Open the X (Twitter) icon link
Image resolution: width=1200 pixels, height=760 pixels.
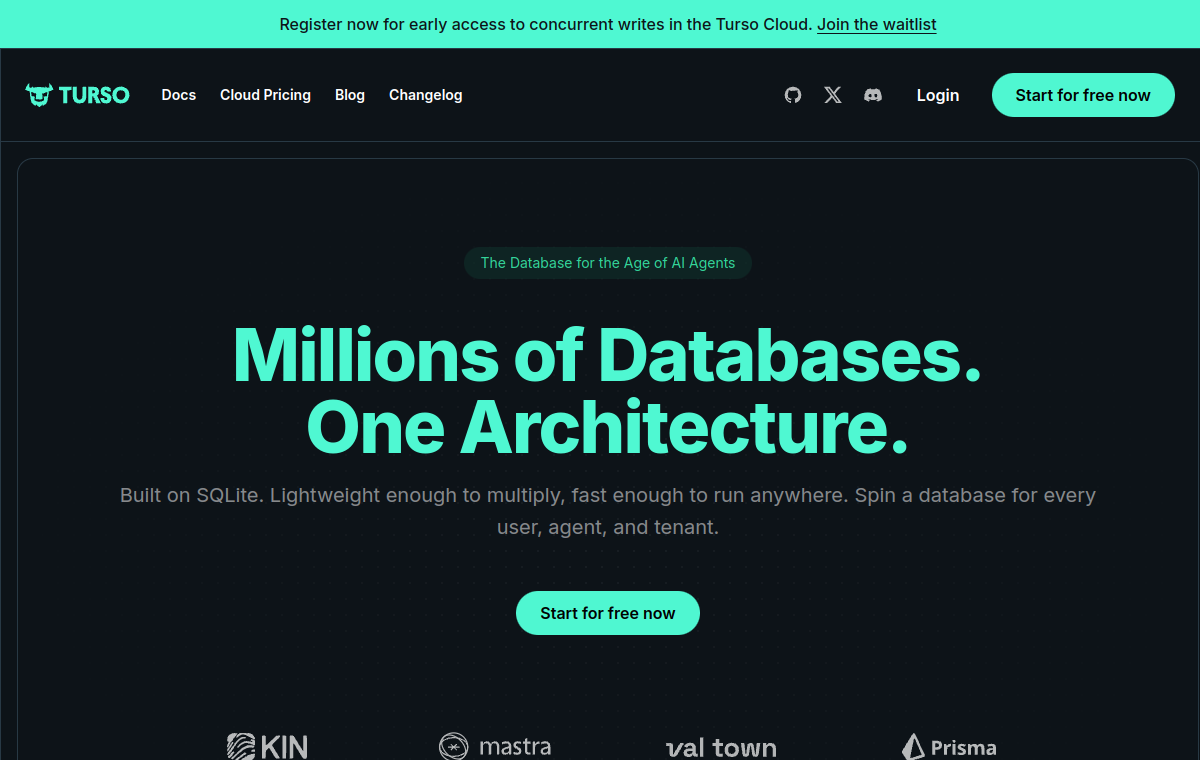coord(833,95)
